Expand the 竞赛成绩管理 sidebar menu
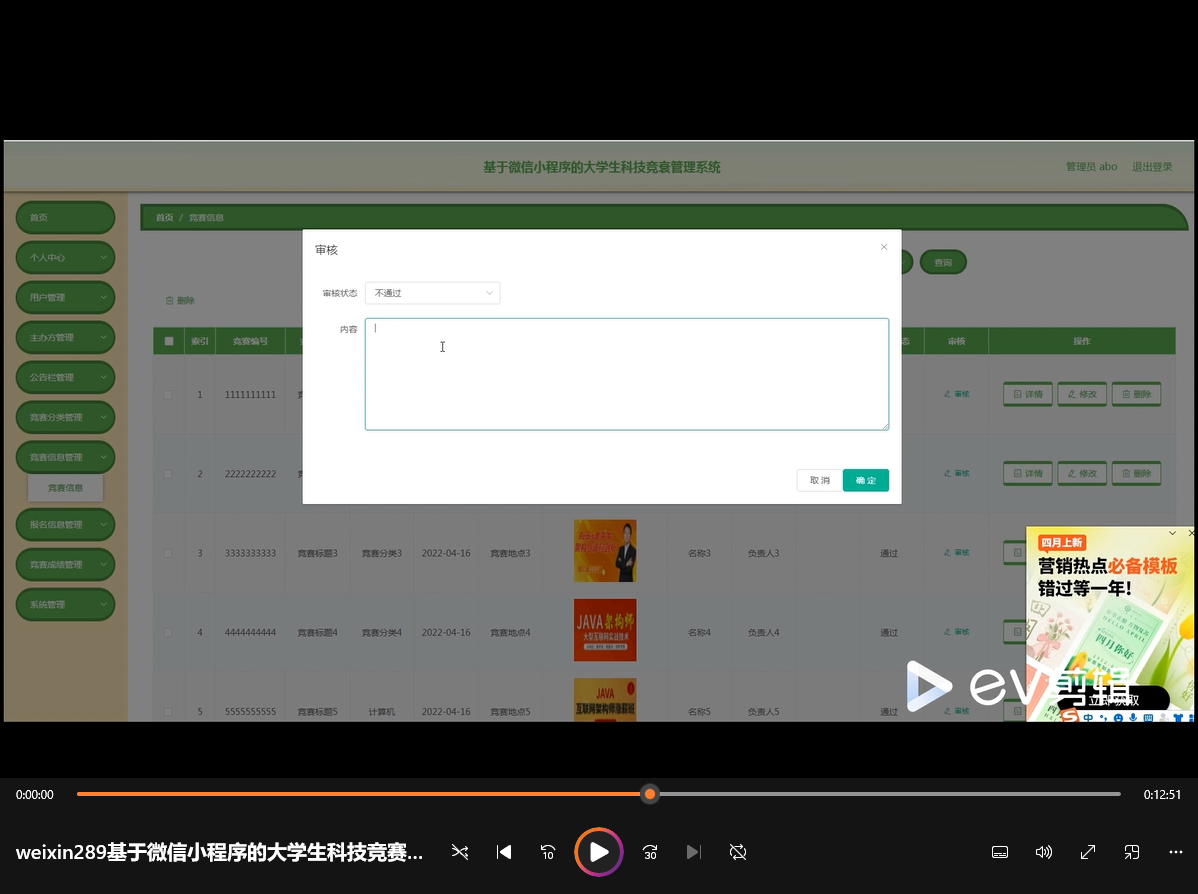1198x894 pixels. click(x=66, y=565)
